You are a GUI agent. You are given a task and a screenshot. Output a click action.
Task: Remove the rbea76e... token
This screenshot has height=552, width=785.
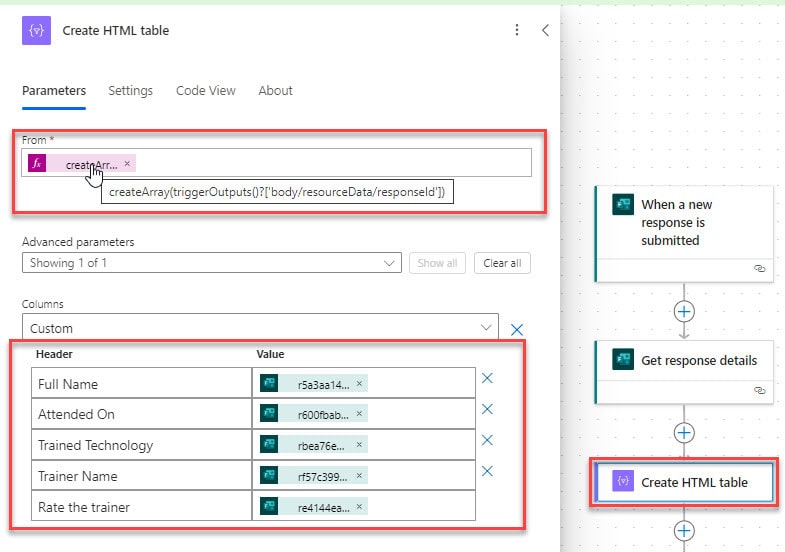(x=359, y=445)
